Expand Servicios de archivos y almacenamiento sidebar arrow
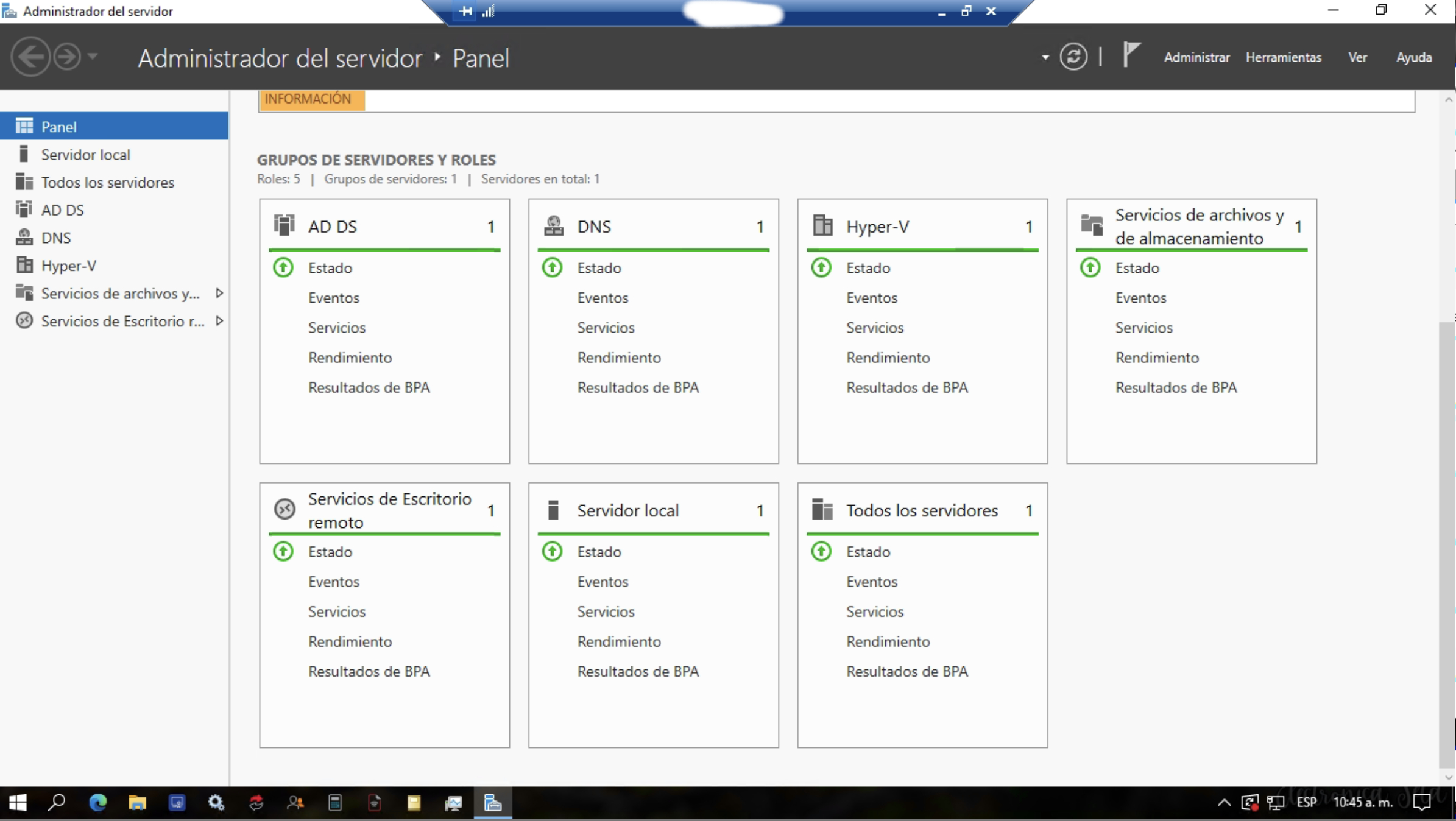Image resolution: width=1456 pixels, height=821 pixels. (x=220, y=293)
